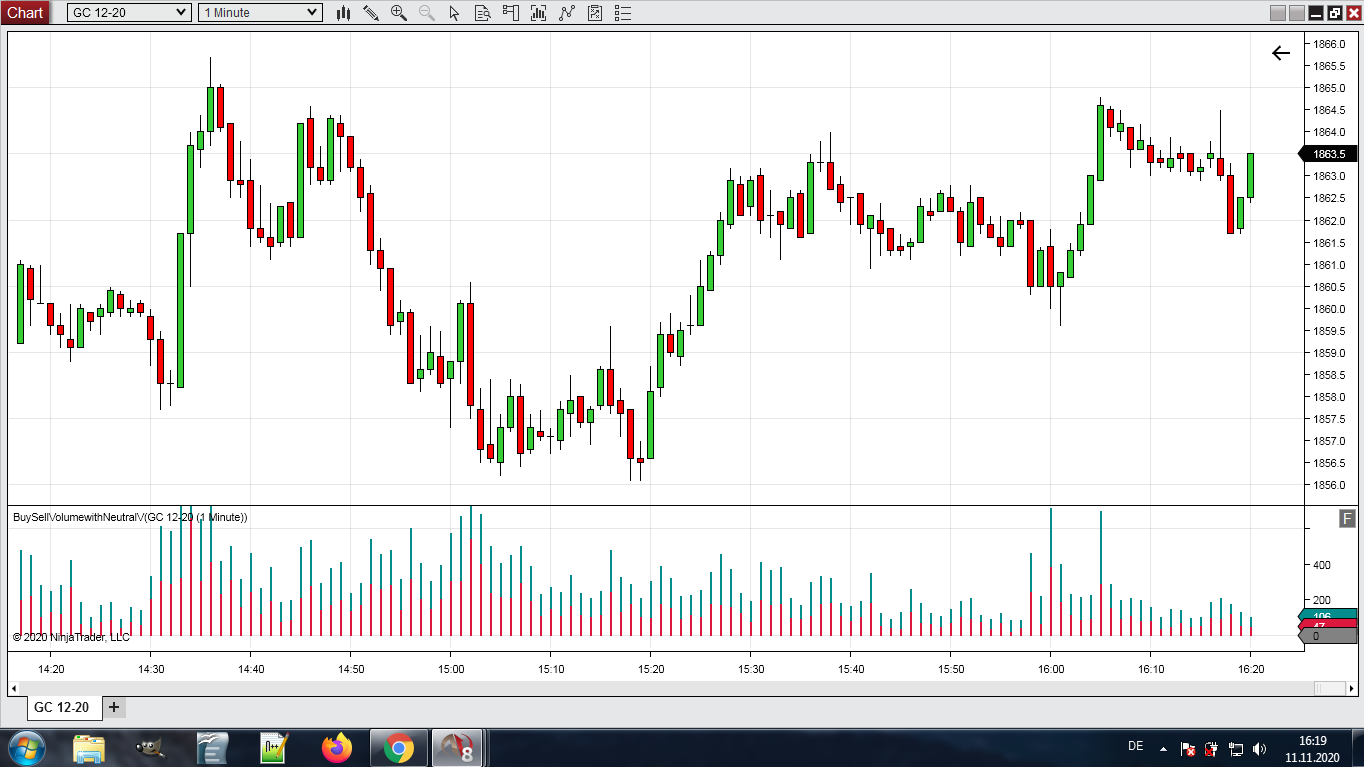Screen dimensions: 1364x767
Task: Click the 1861.0 price axis label
Action: point(1329,265)
